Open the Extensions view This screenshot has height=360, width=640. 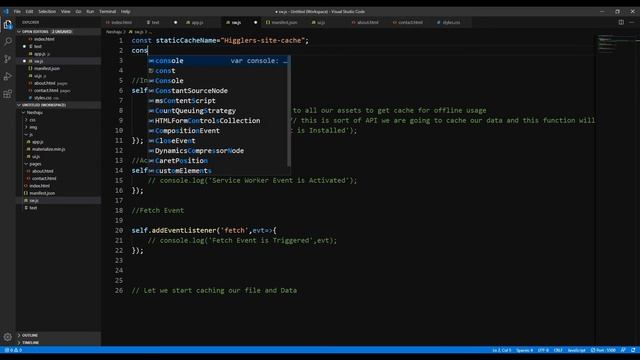pos(8,94)
